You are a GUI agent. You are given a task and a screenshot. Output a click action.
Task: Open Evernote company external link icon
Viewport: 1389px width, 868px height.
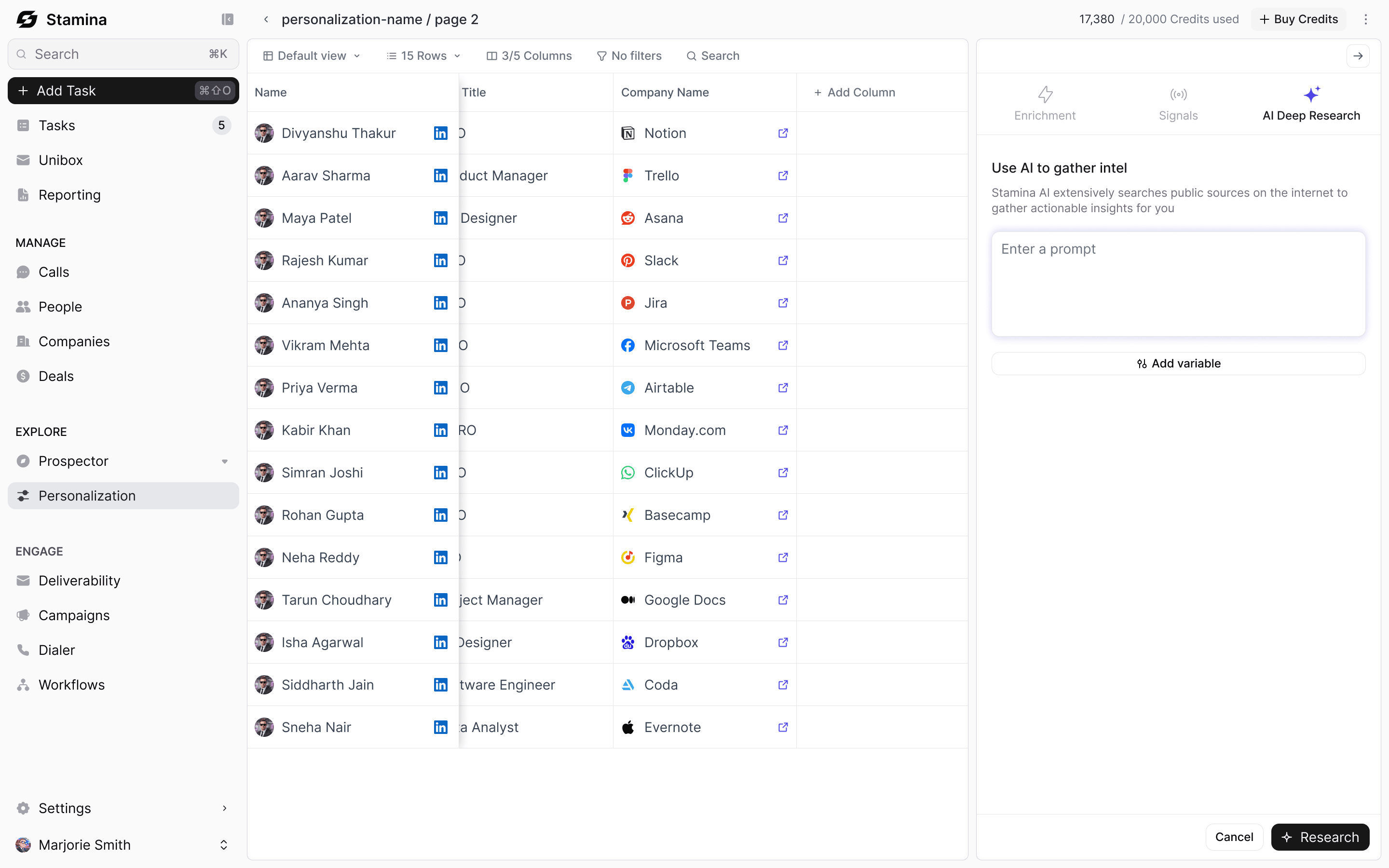pos(782,727)
